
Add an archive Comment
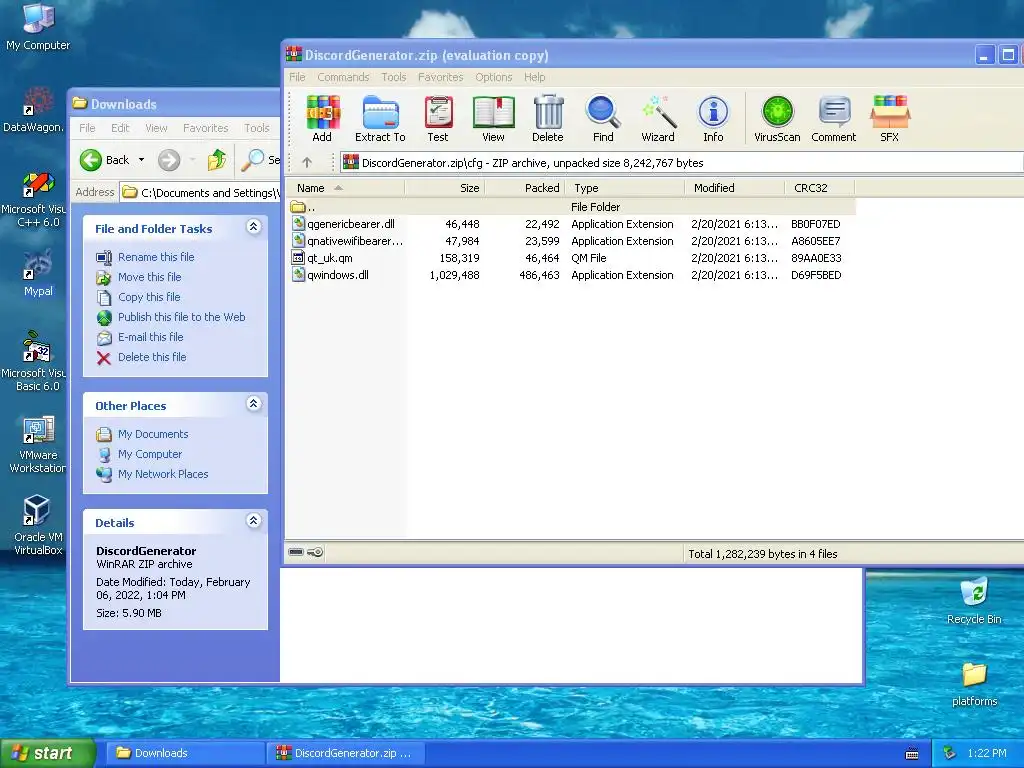point(834,119)
